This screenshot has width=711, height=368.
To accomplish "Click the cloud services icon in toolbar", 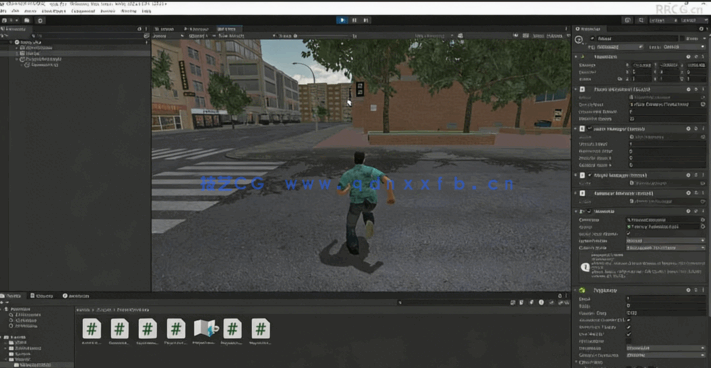I will (27, 20).
